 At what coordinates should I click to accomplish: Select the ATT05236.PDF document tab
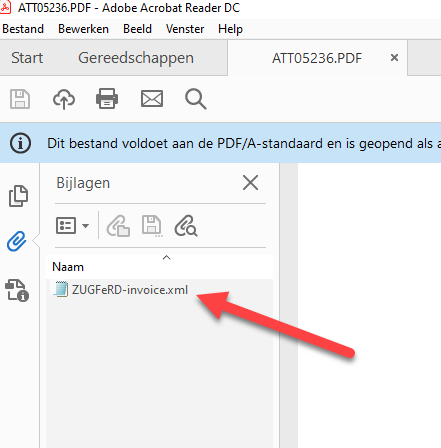[317, 58]
